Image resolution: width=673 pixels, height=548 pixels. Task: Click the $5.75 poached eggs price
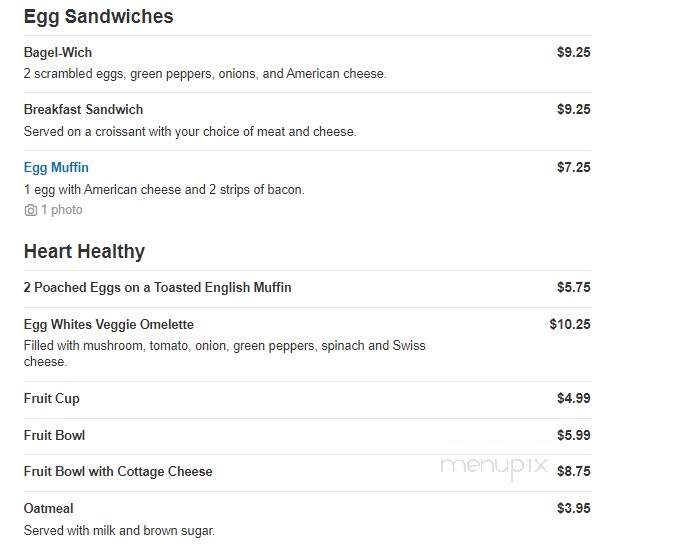tap(574, 287)
